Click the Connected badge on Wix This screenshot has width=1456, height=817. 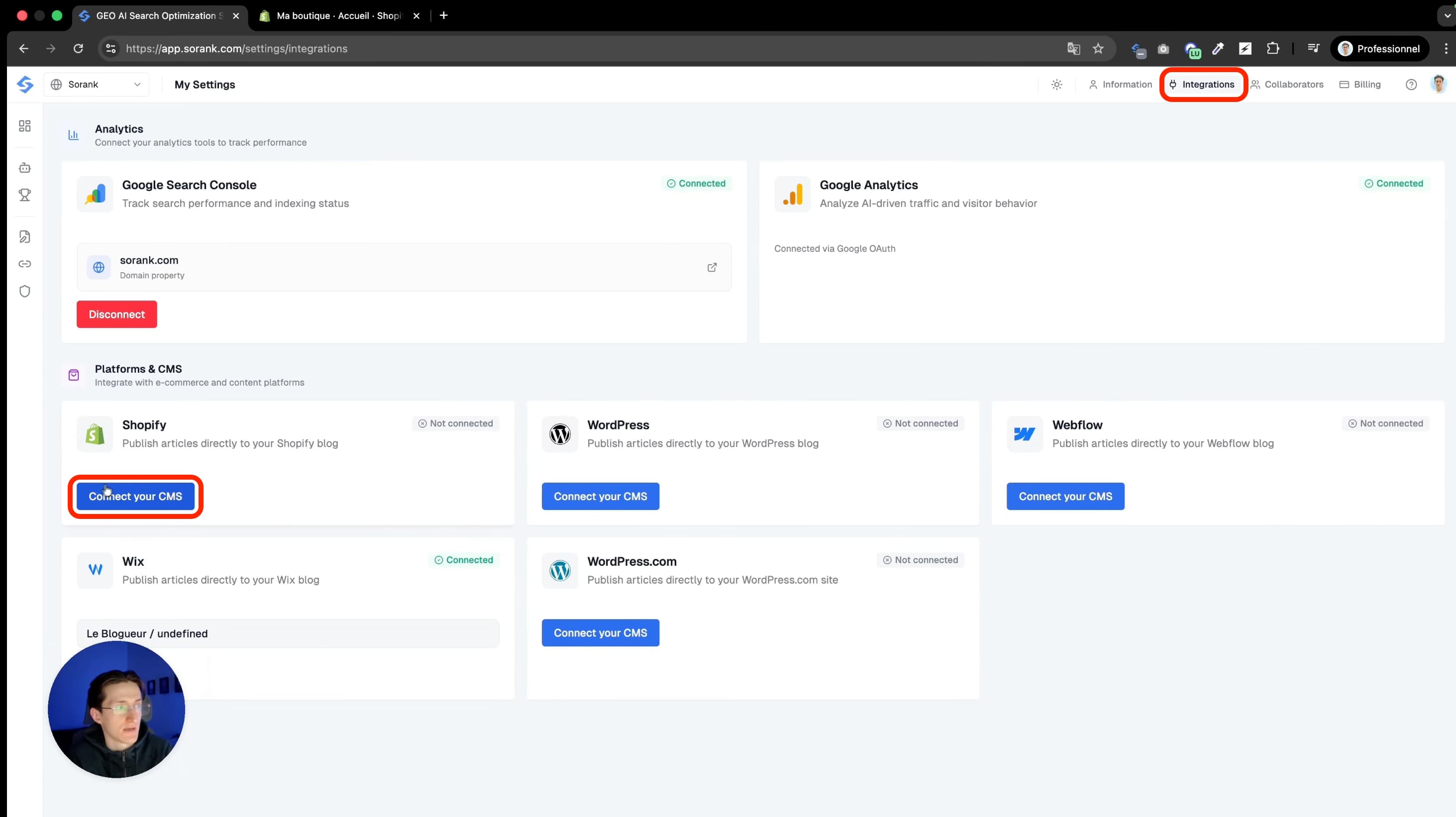coord(463,560)
